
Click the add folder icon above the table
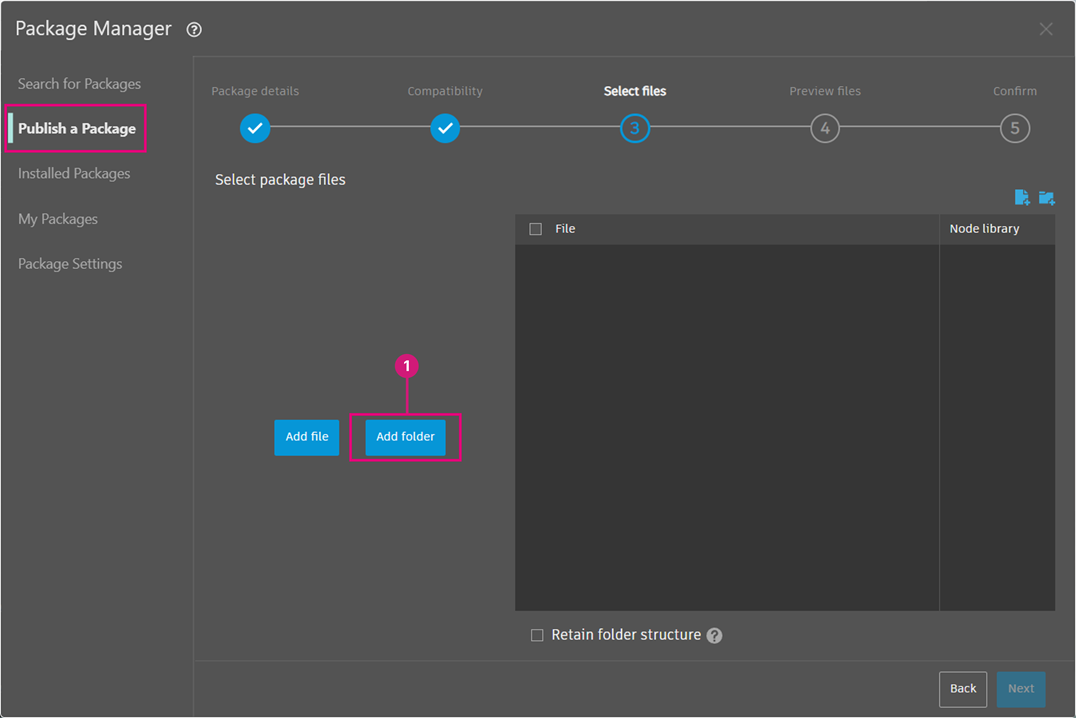[1046, 198]
